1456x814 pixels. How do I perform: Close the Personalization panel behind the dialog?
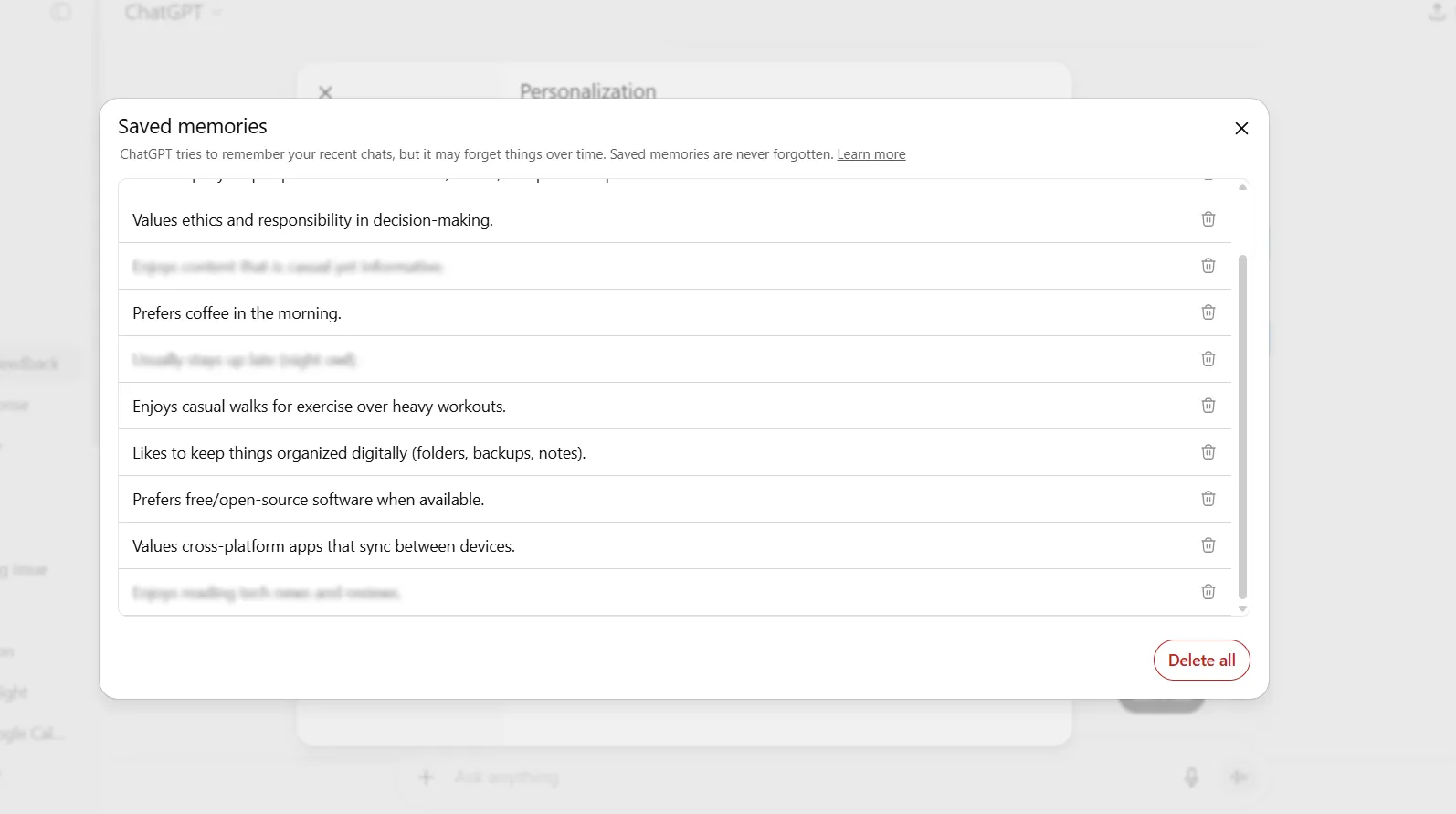pyautogui.click(x=325, y=92)
